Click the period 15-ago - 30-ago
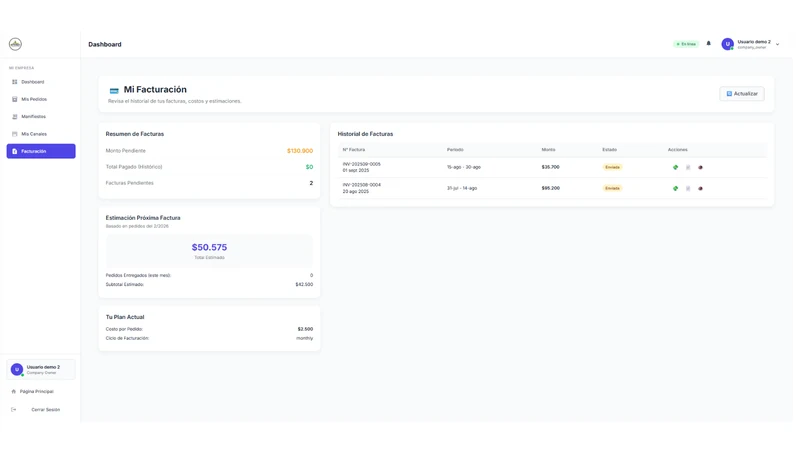Viewport: 800px width, 450px height. pyautogui.click(x=464, y=167)
